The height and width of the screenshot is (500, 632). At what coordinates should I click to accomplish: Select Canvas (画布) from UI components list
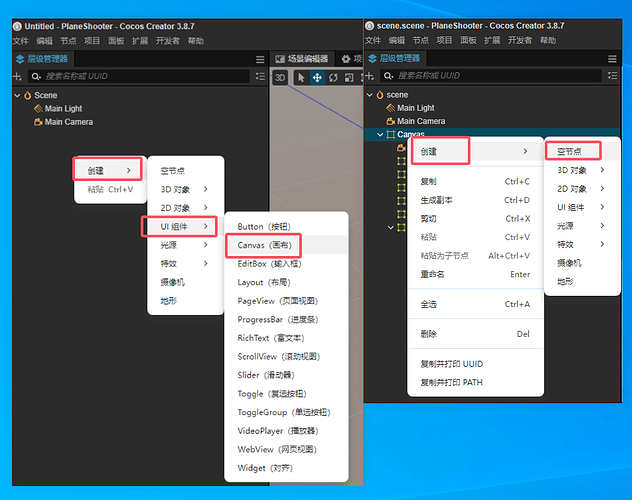coord(286,245)
